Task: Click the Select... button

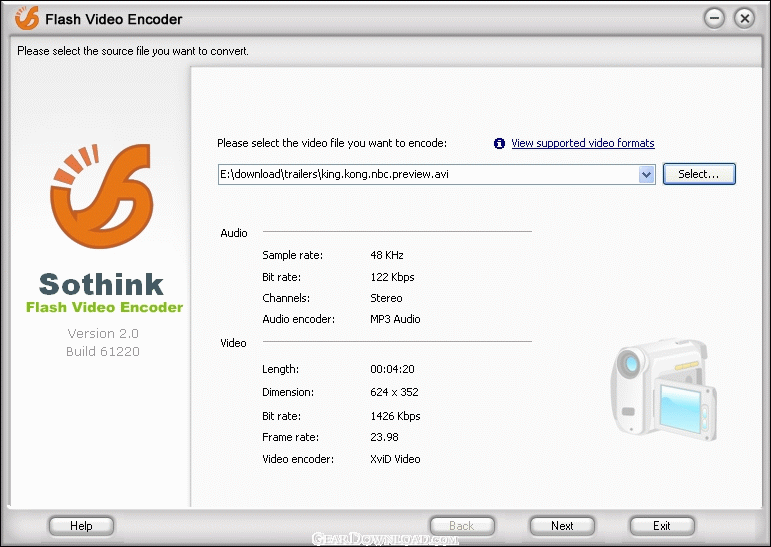Action: 699,174
